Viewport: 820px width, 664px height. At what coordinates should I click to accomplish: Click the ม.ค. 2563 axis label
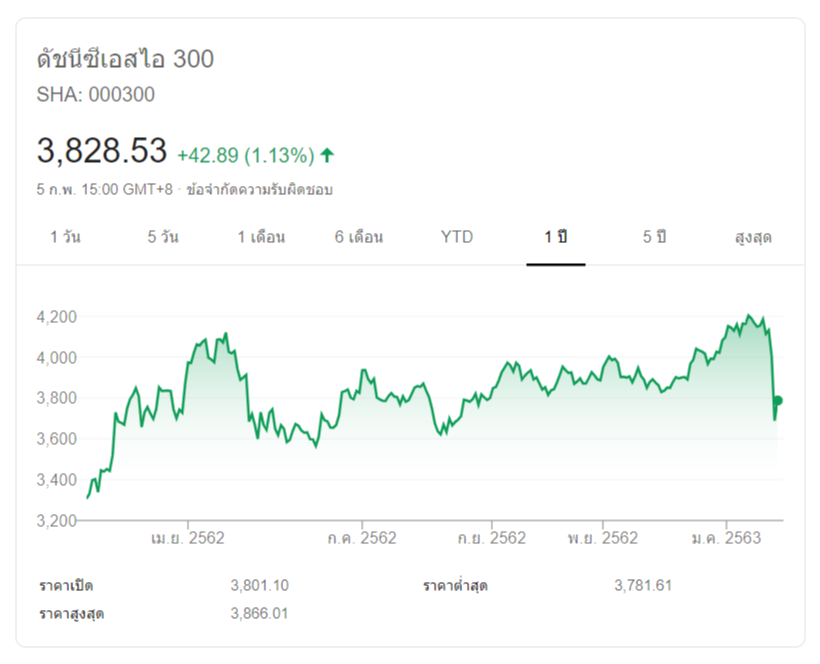click(x=726, y=538)
